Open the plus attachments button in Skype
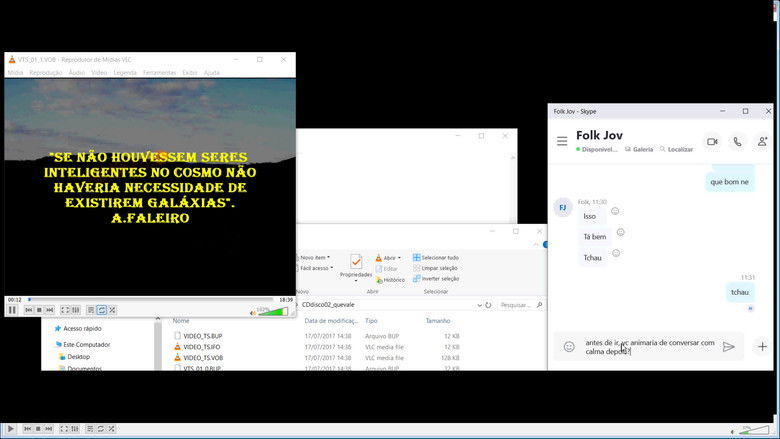Image resolution: width=780 pixels, height=439 pixels. 762,347
